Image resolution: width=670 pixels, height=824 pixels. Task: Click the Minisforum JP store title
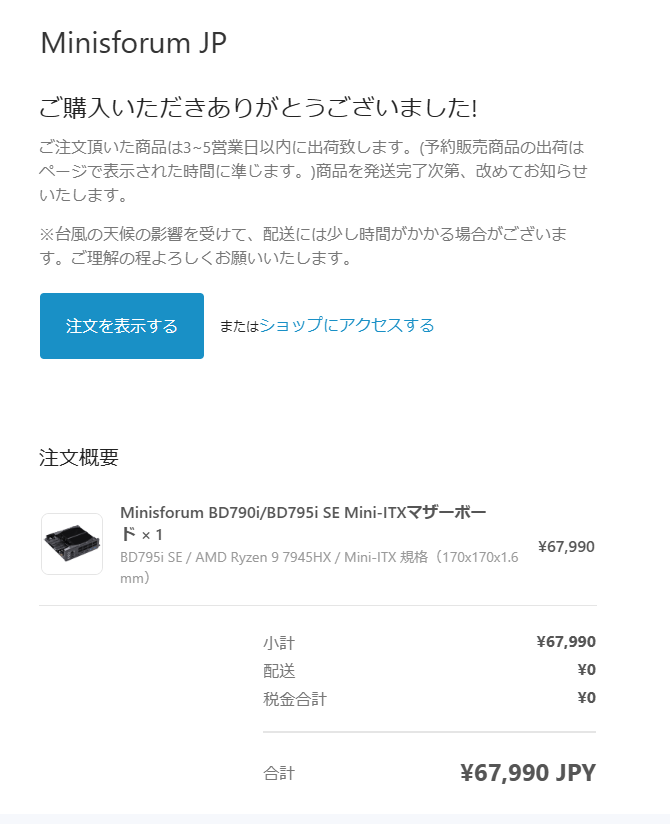[x=133, y=43]
